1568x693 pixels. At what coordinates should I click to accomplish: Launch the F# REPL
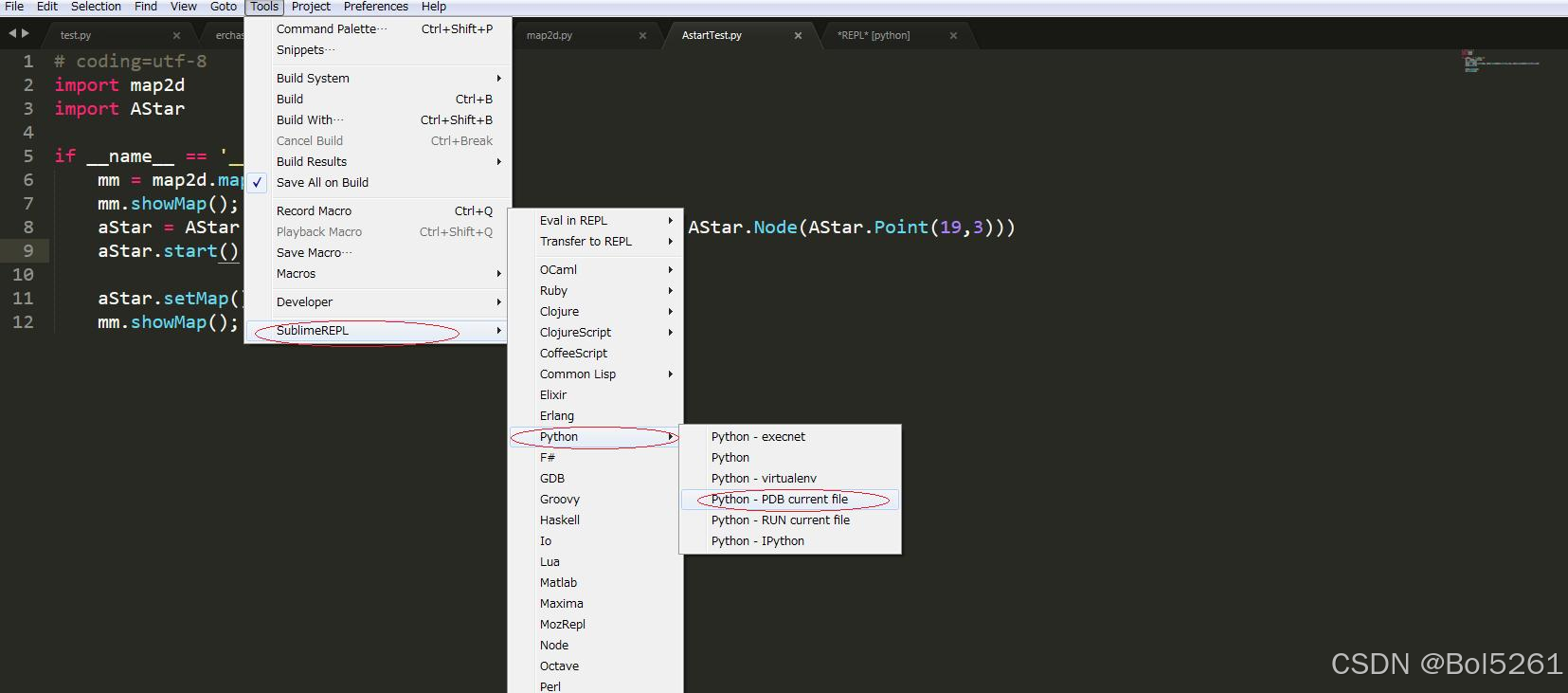(595, 458)
